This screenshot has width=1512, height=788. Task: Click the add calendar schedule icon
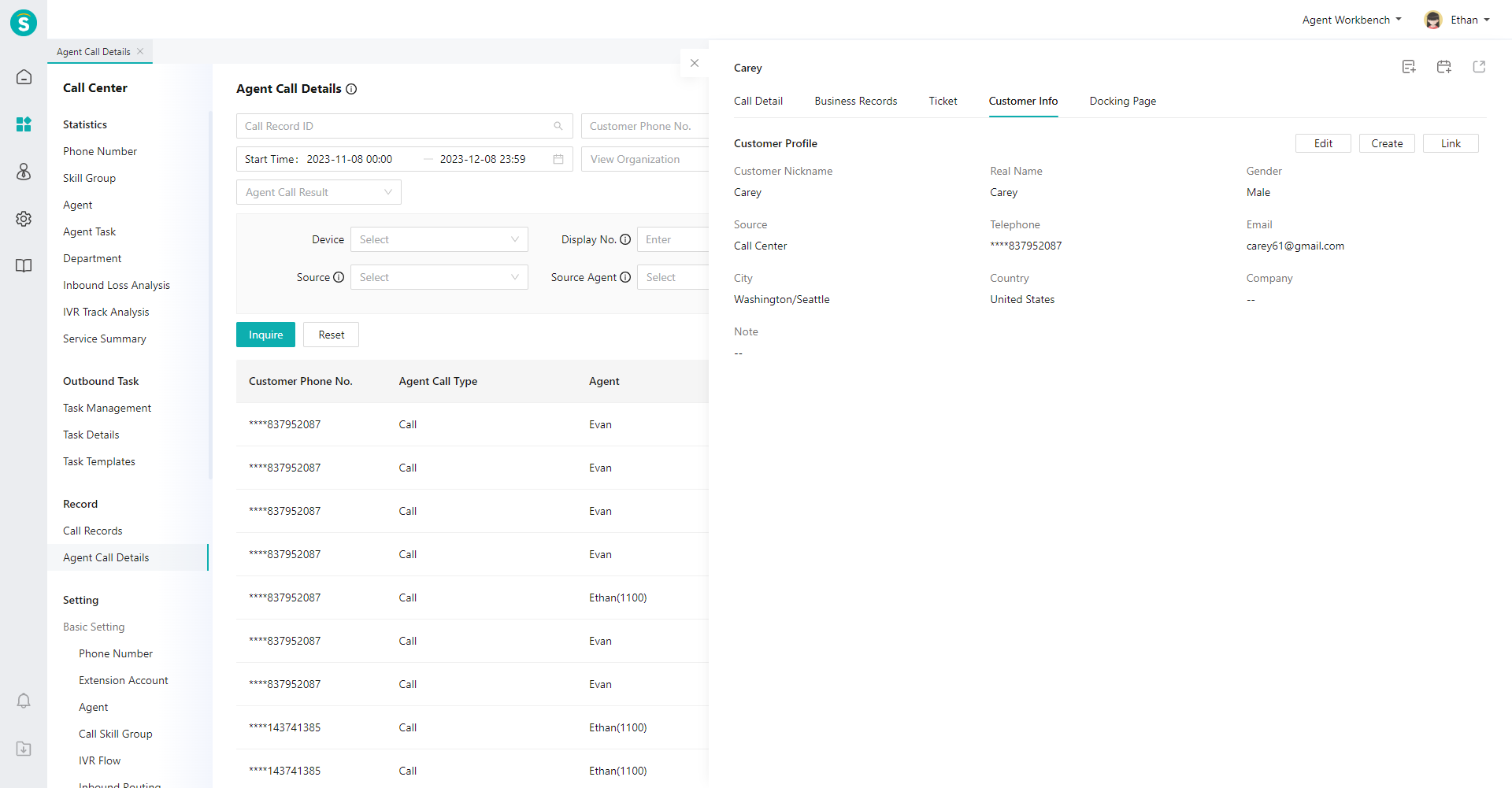pyautogui.click(x=1443, y=67)
